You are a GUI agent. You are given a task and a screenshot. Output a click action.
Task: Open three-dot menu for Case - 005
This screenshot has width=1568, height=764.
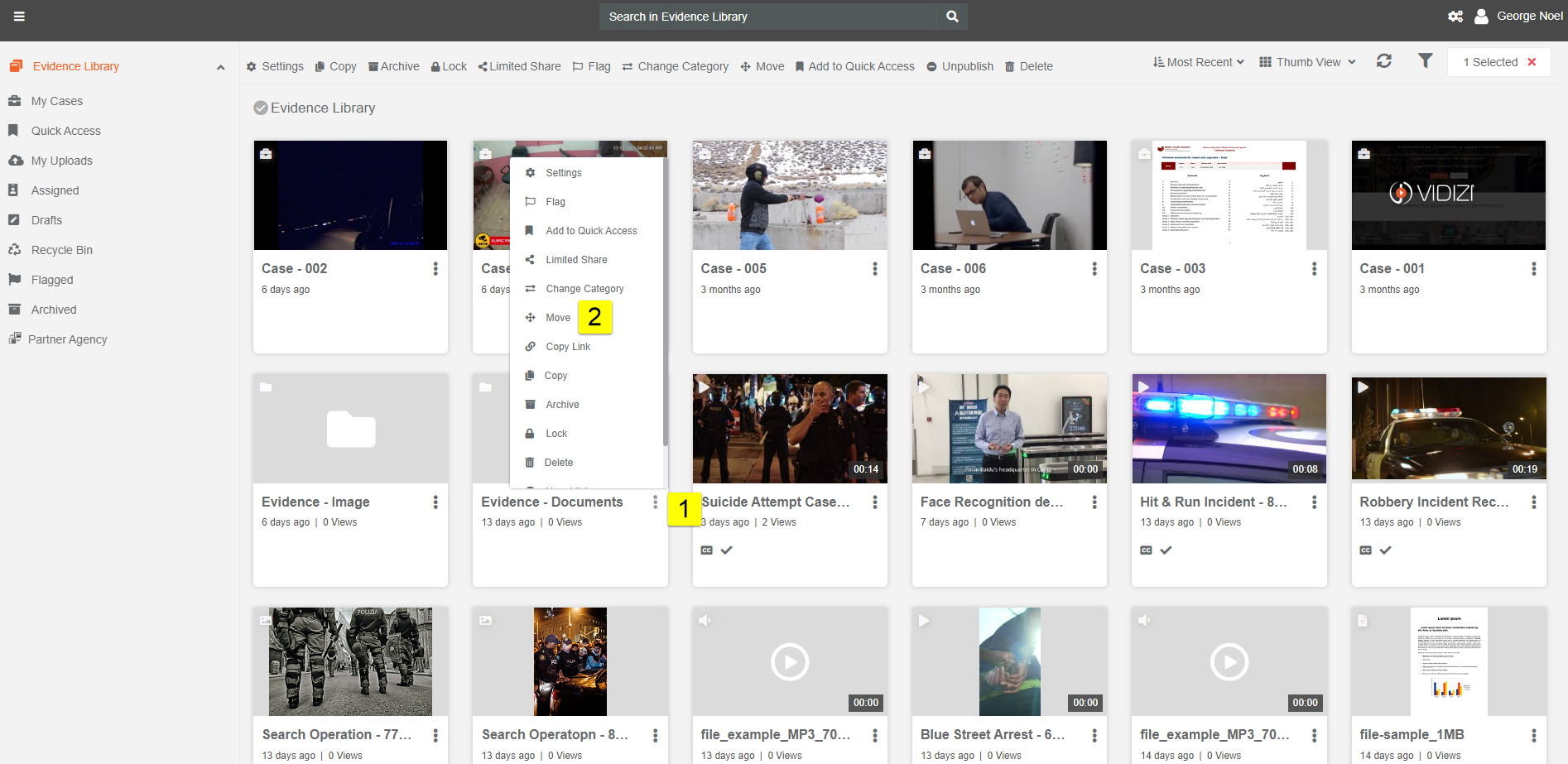coord(874,269)
